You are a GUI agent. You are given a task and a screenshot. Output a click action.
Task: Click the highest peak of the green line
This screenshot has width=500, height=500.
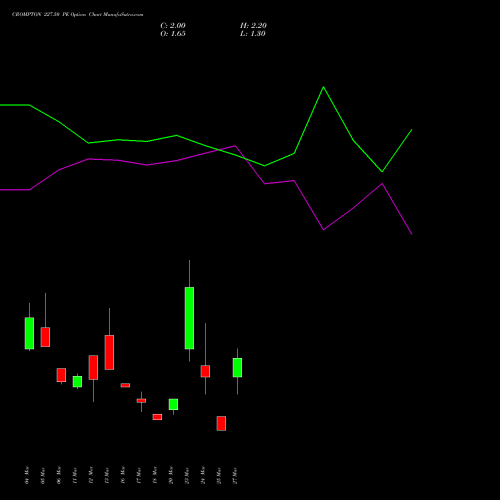coord(323,87)
